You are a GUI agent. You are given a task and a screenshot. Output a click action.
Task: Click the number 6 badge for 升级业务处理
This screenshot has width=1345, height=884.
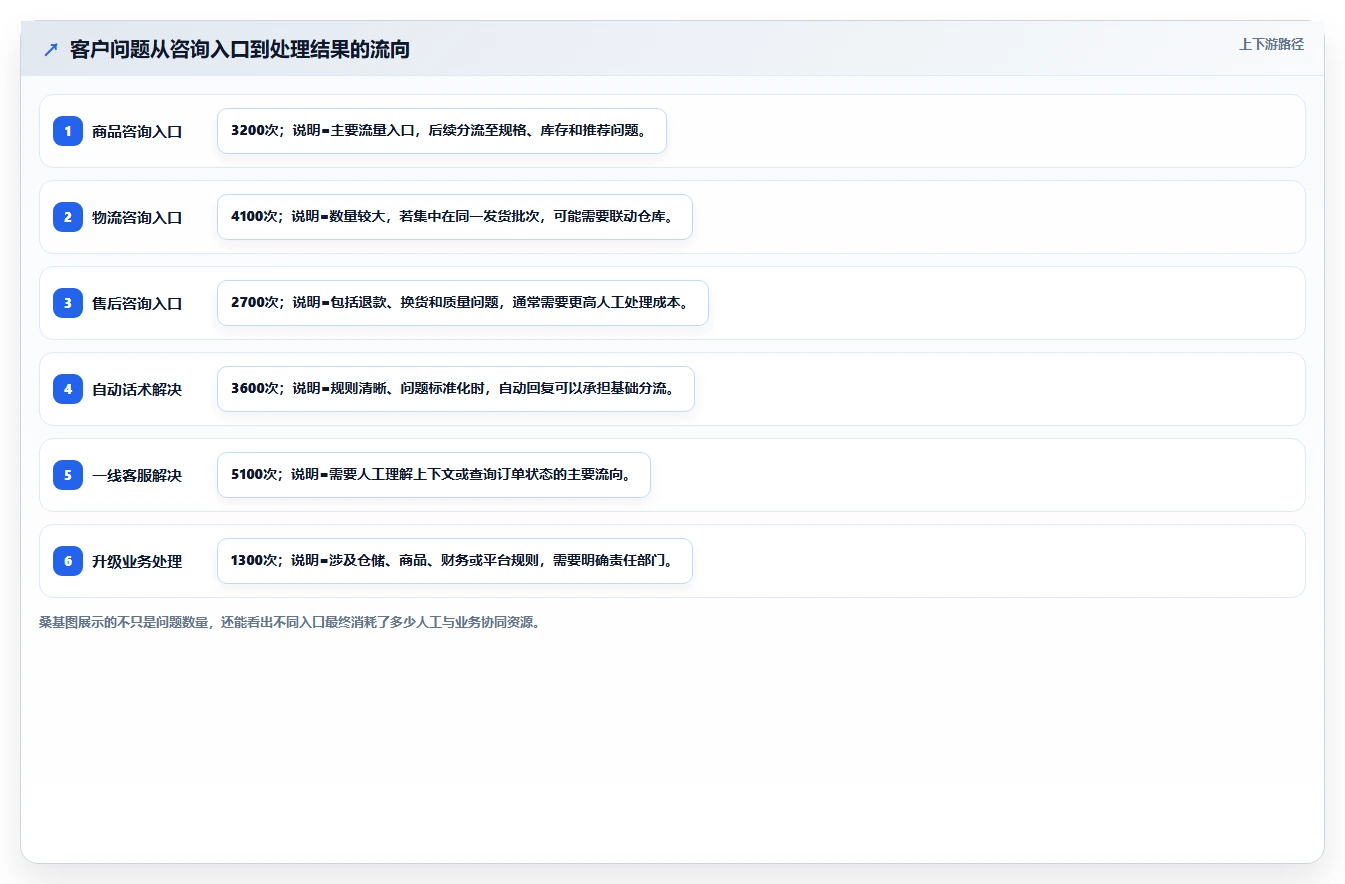point(68,561)
